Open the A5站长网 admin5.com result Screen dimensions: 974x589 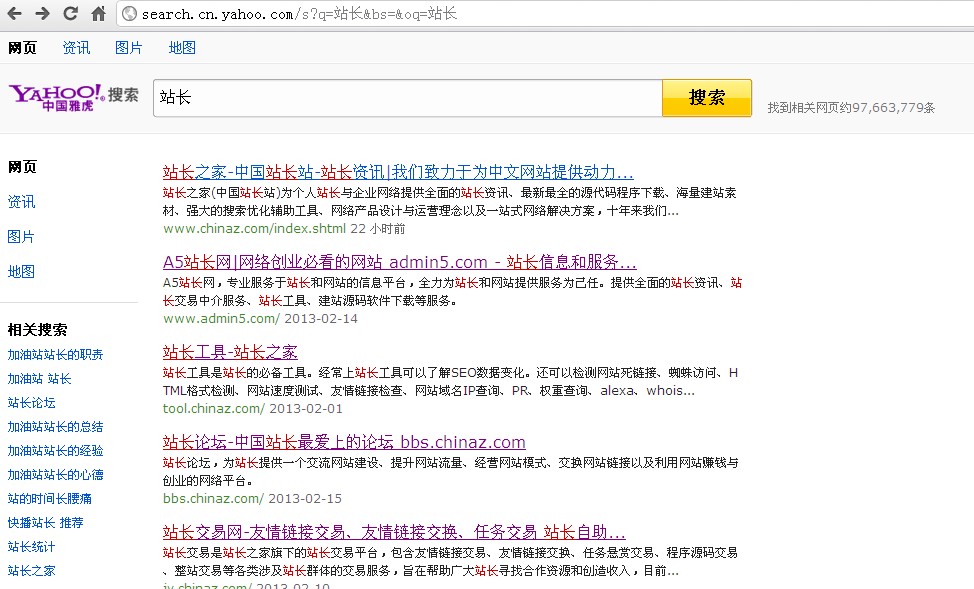point(399,263)
